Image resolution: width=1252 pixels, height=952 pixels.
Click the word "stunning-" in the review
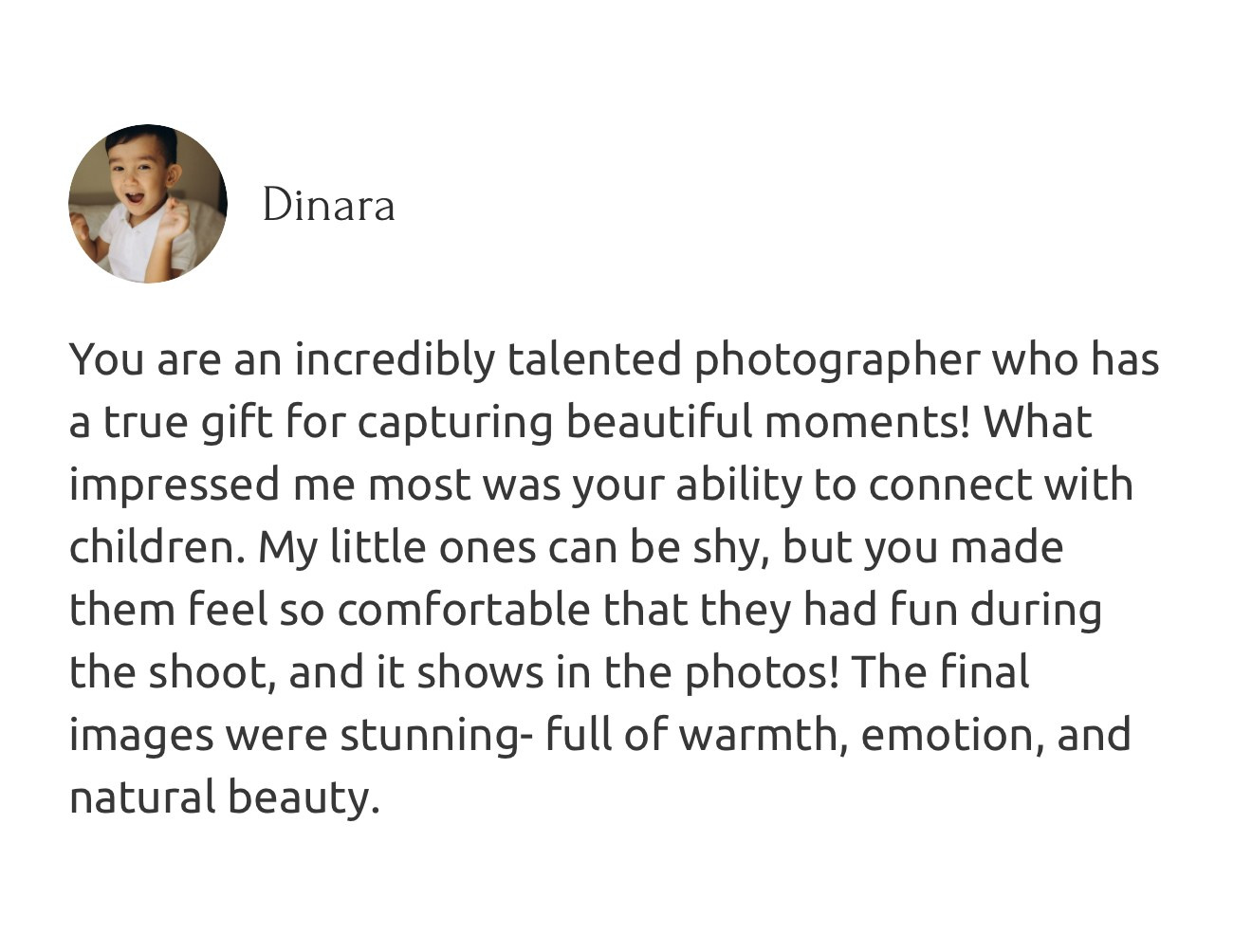coord(430,735)
